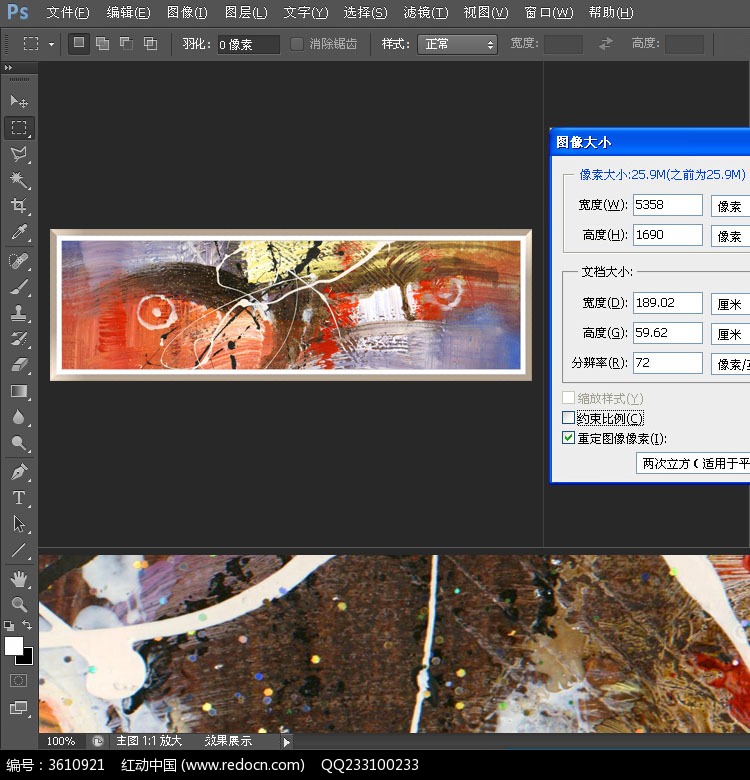
Task: Click the resolution field showing 72
Action: (x=667, y=363)
